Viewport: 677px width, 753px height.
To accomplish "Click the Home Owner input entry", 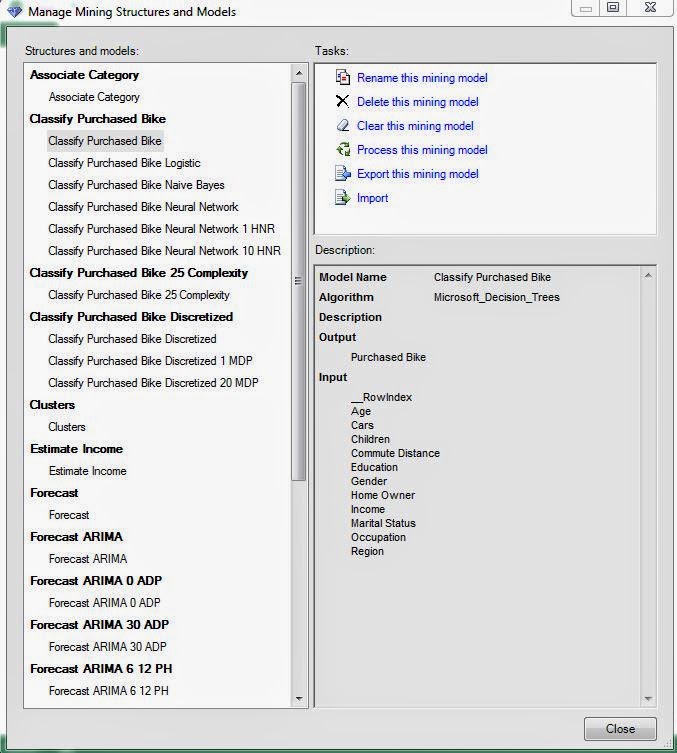I will pyautogui.click(x=383, y=495).
